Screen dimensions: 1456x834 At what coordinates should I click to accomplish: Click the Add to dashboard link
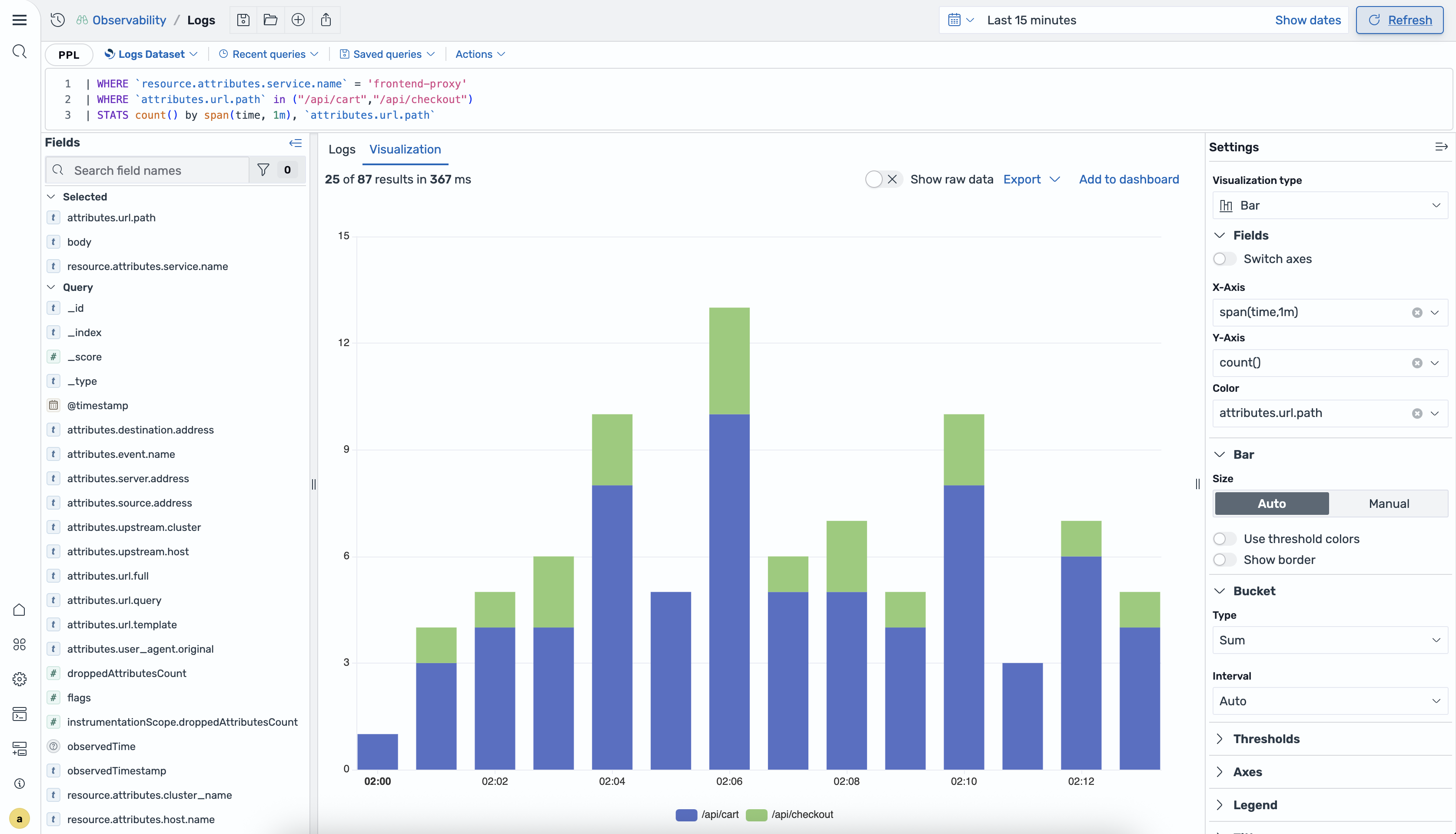coord(1128,179)
